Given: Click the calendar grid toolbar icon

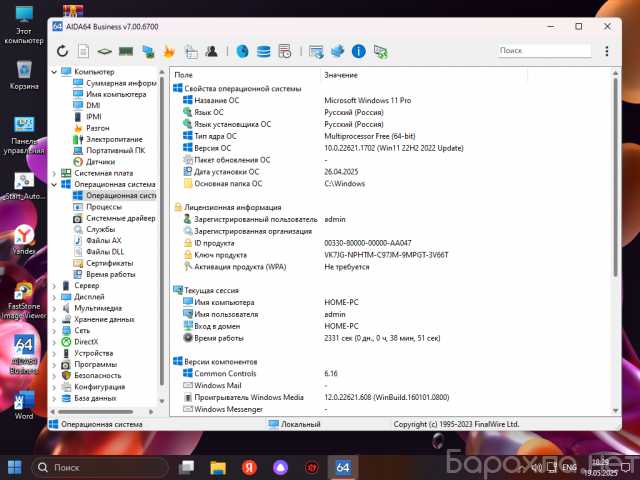Looking at the screenshot, I should pos(191,52).
